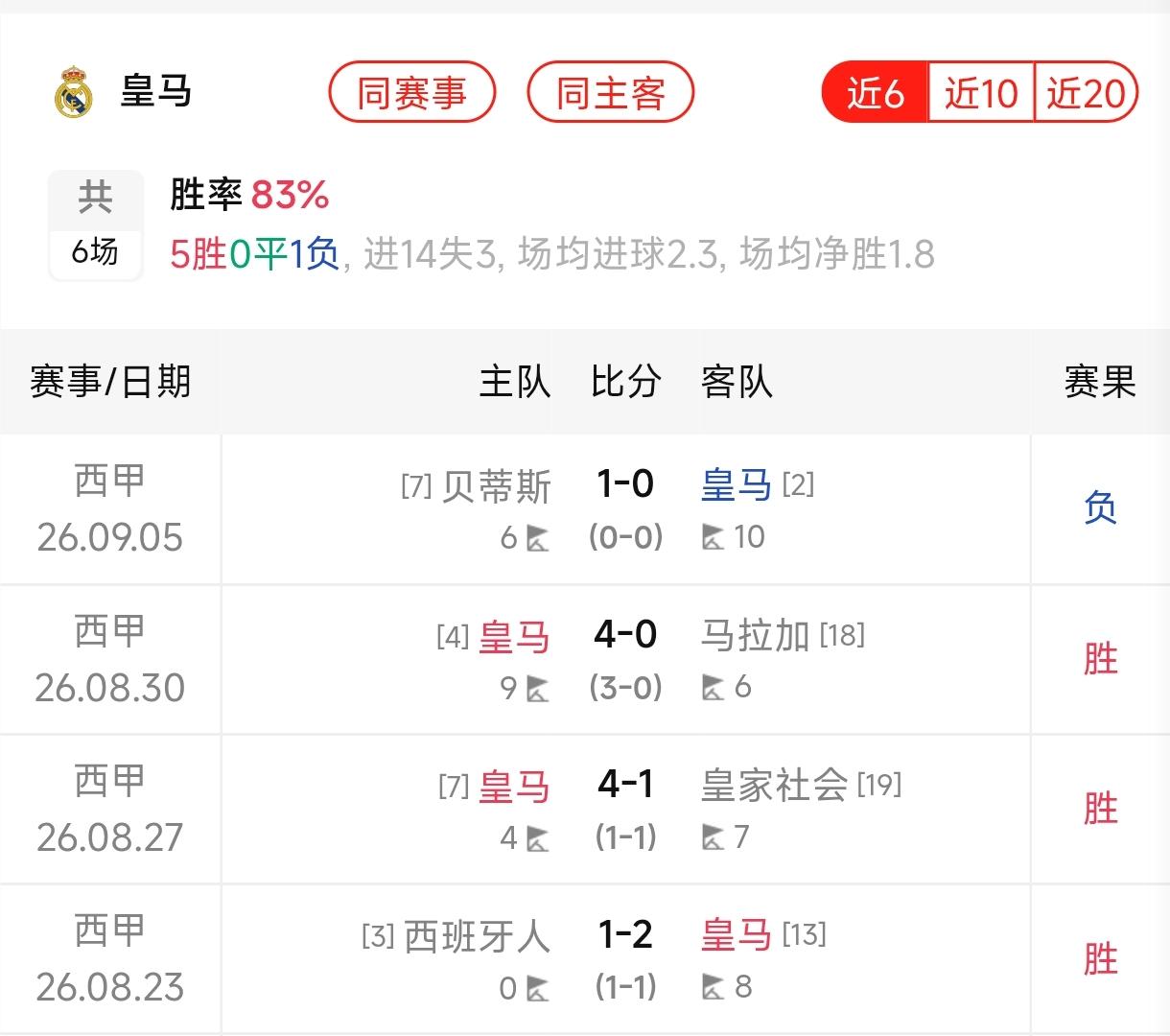Open 贝蒂斯 team page
This screenshot has width=1170, height=1036.
pyautogui.click(x=497, y=486)
